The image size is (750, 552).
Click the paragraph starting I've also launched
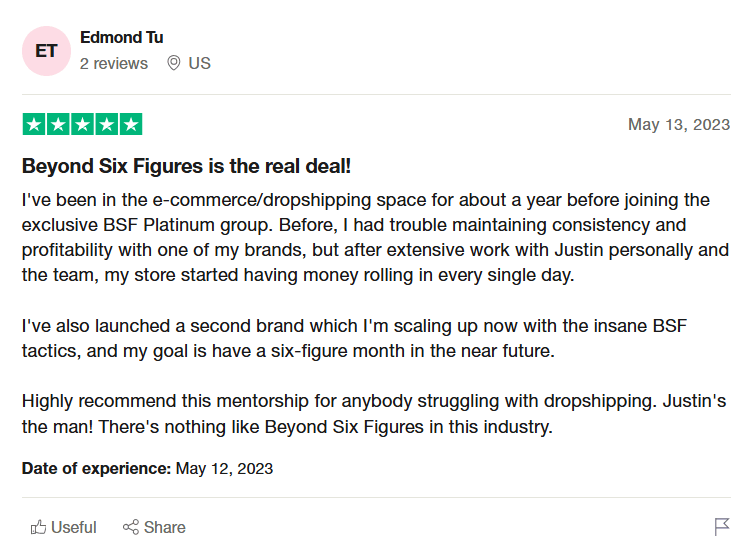click(x=354, y=338)
